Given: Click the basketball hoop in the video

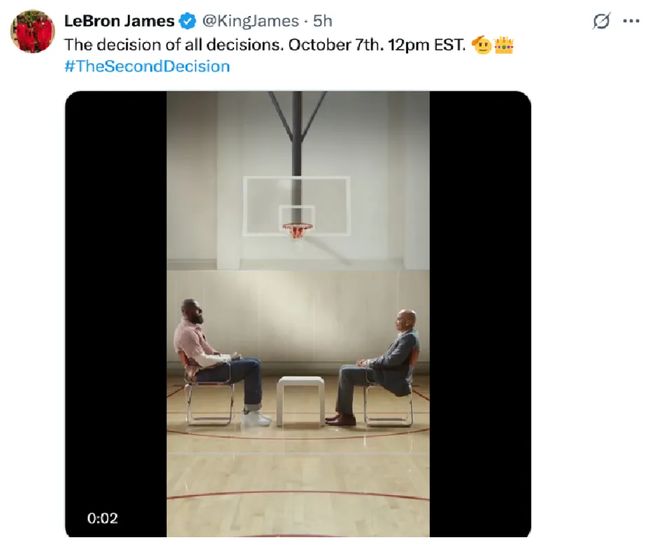Looking at the screenshot, I should click(x=297, y=229).
